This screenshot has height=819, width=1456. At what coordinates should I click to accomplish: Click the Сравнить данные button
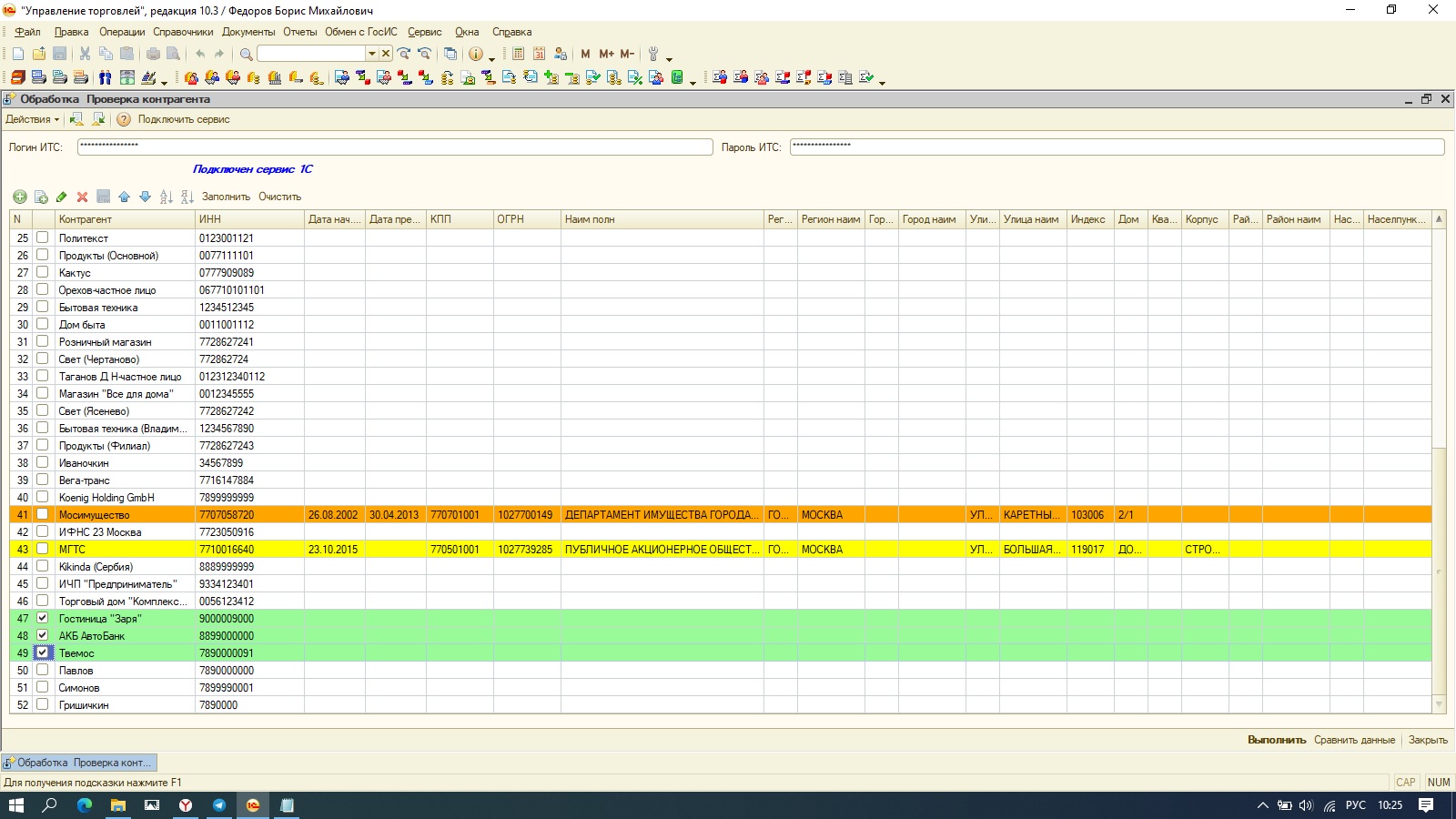(1354, 740)
